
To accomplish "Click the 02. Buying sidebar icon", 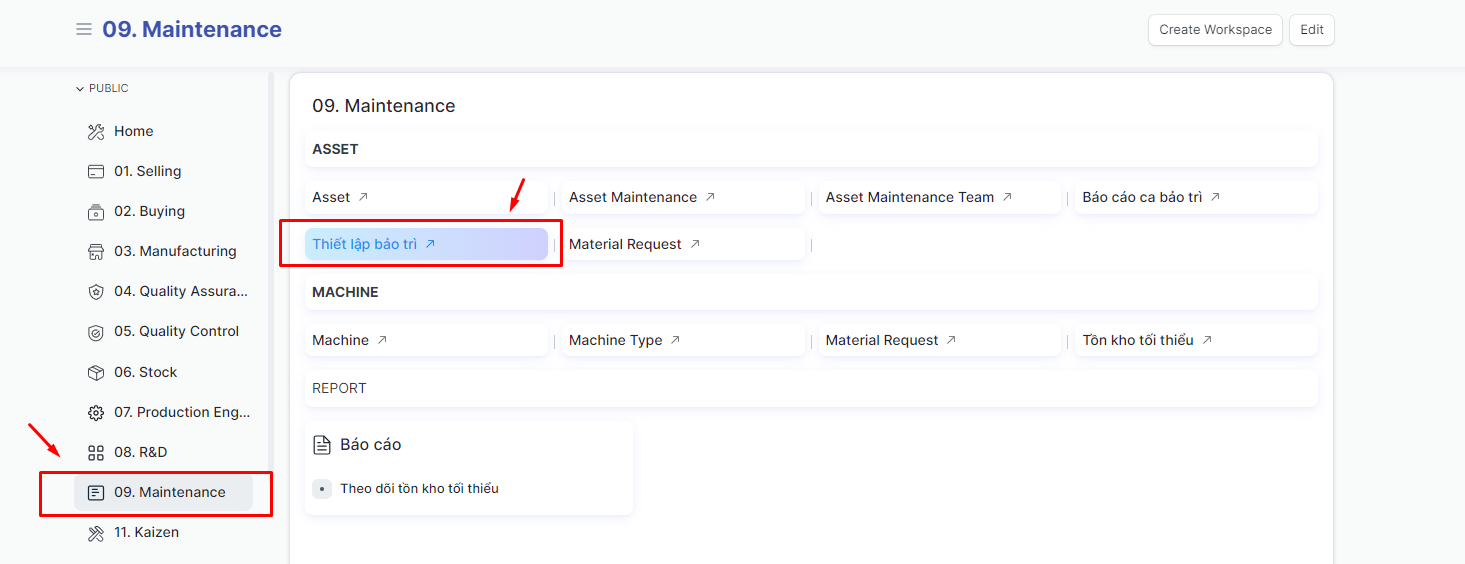I will (96, 212).
